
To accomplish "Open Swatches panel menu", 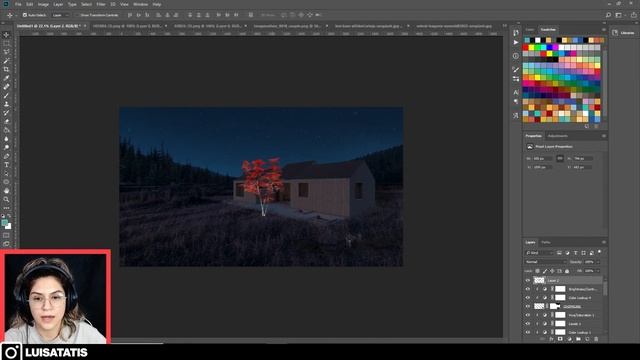I will point(604,29).
